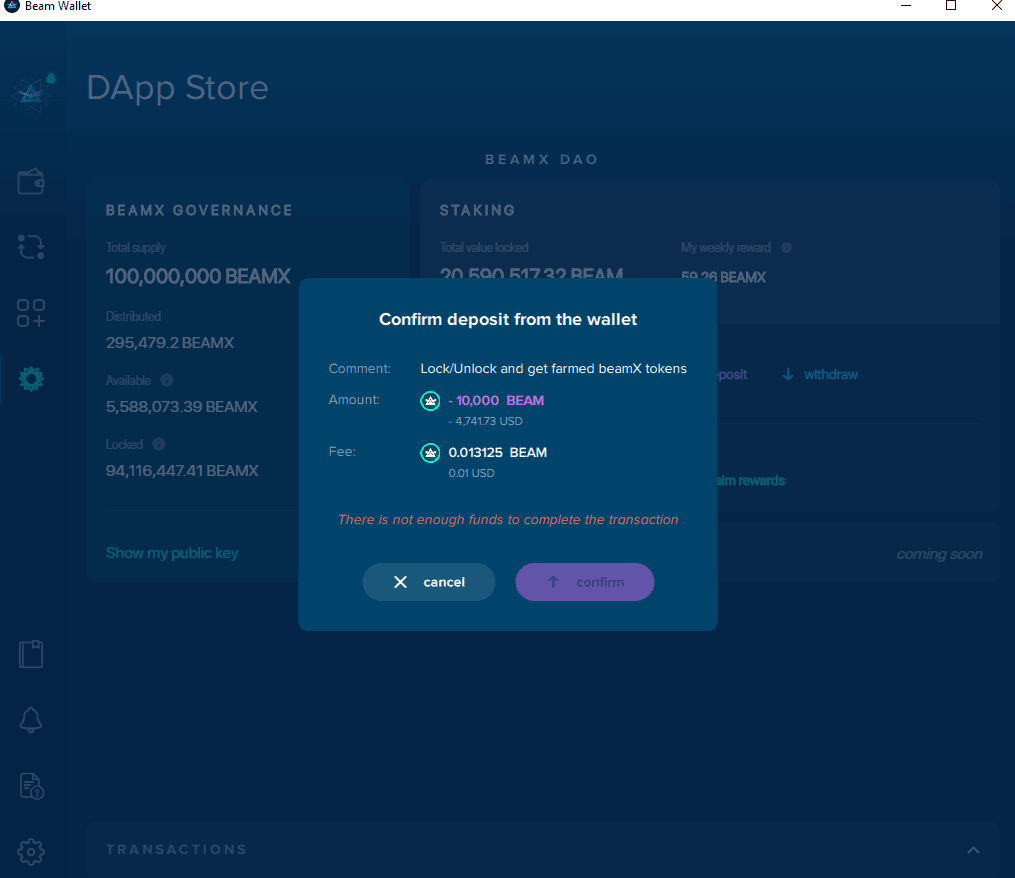
Task: Open the help document sidebar icon
Action: (31, 786)
